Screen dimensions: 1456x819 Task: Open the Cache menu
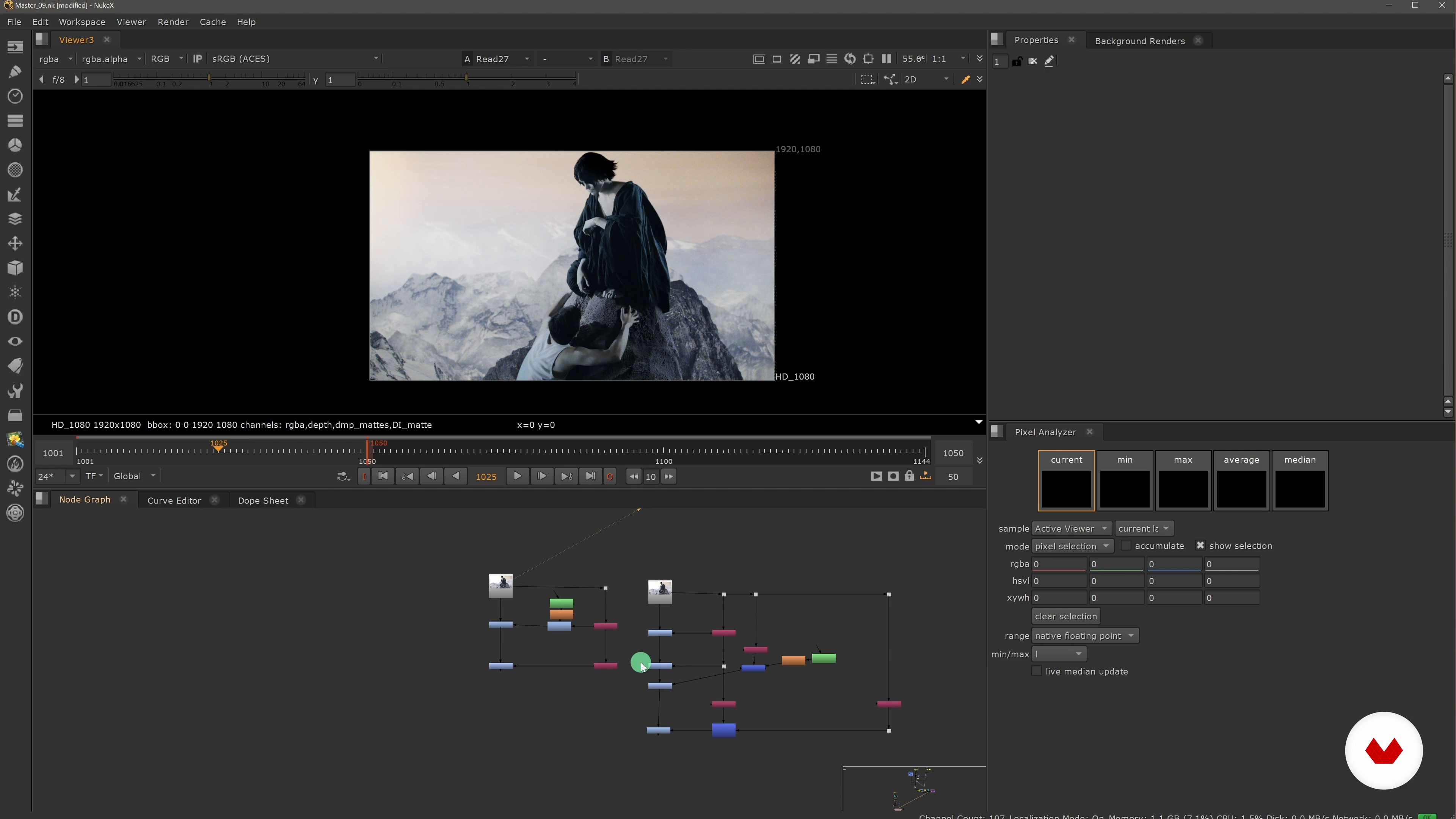tap(212, 22)
